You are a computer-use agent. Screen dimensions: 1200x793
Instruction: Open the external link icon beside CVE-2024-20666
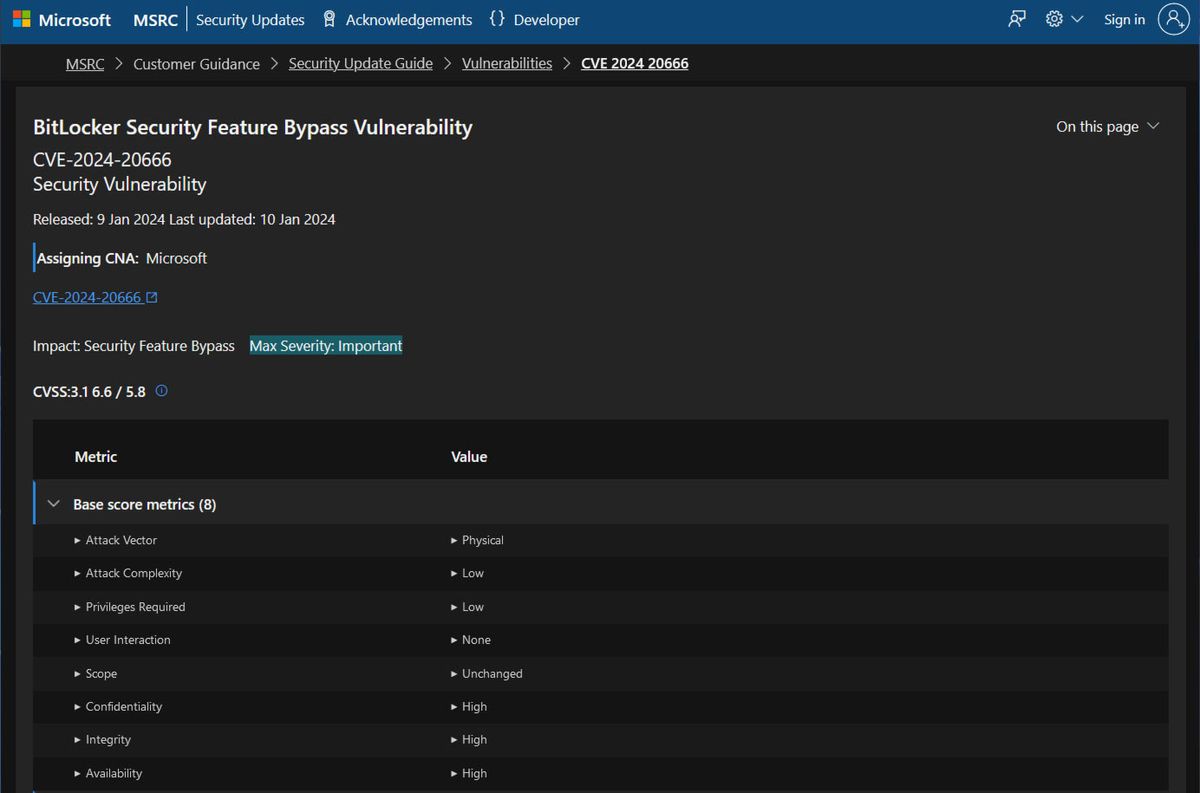(152, 296)
